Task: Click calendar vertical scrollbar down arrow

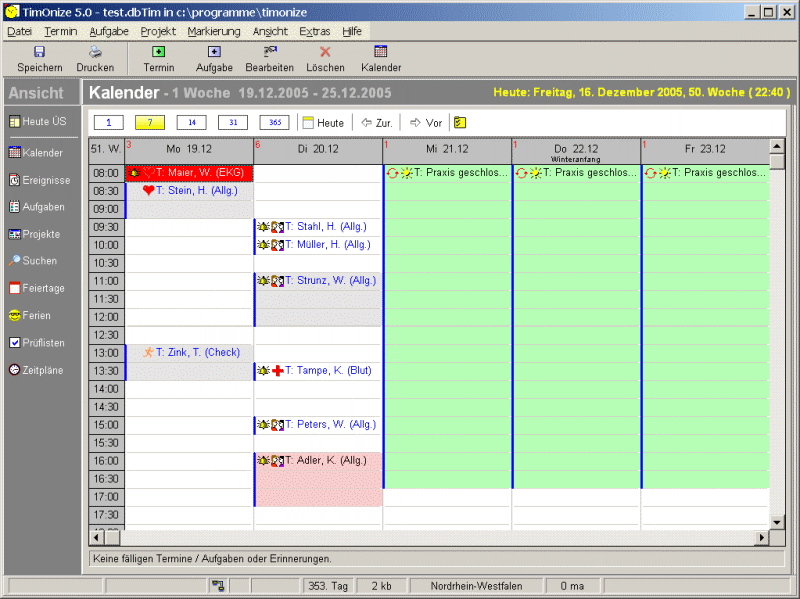Action: (x=777, y=522)
